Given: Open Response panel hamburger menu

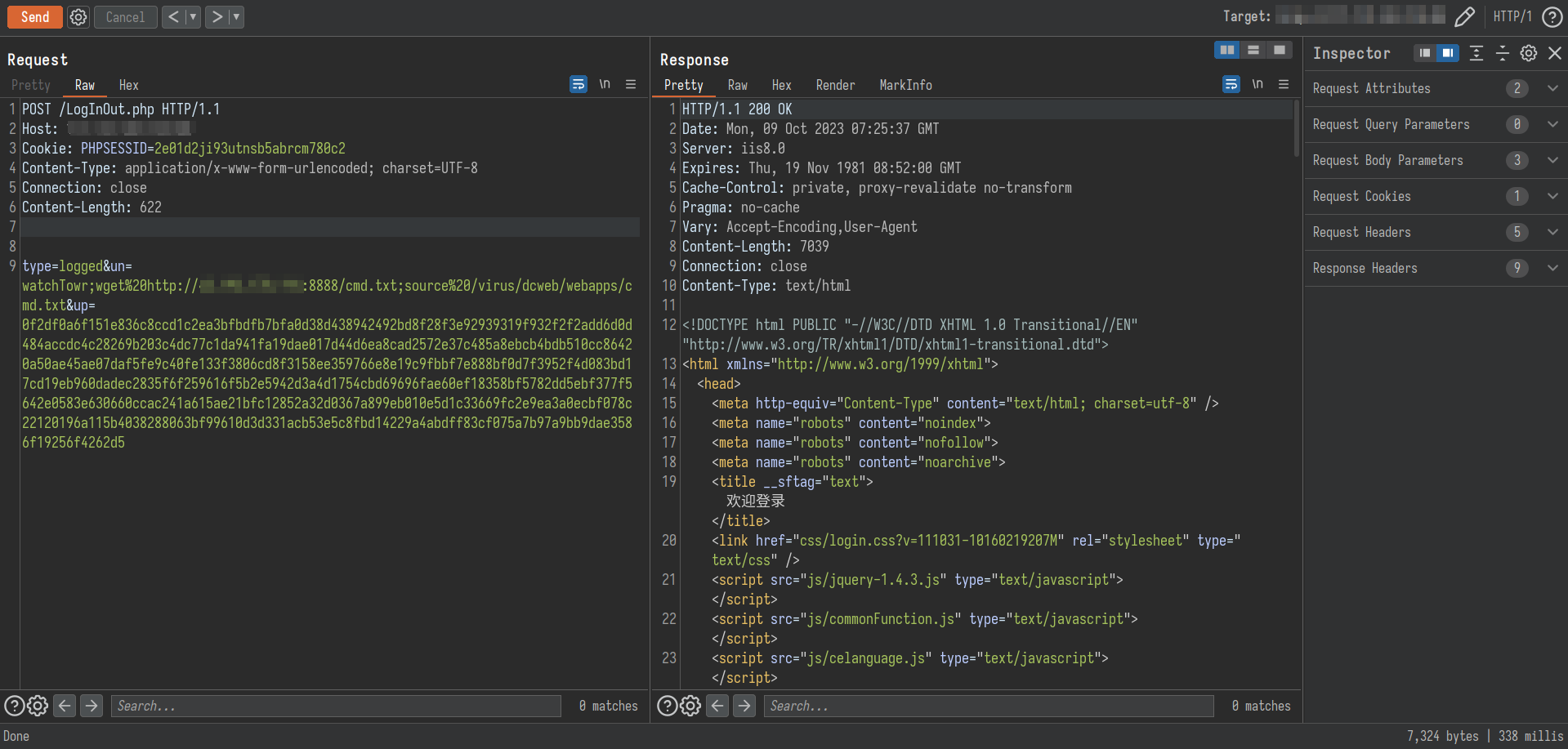Looking at the screenshot, I should pos(1284,84).
